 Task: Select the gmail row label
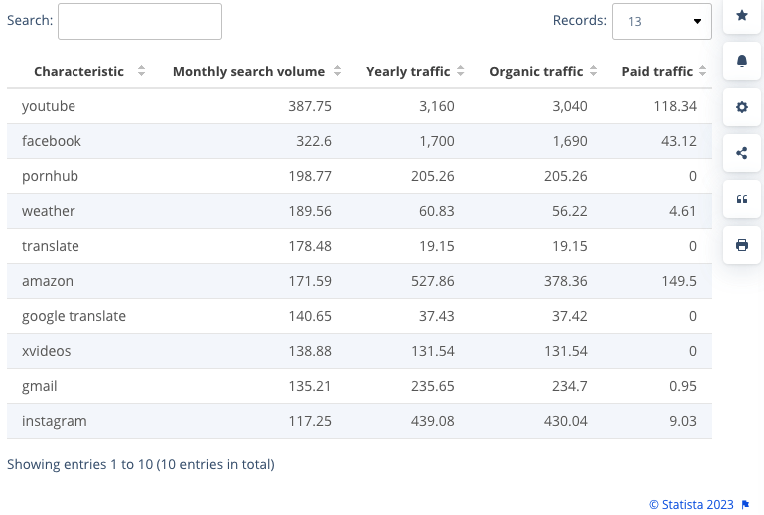pyautogui.click(x=39, y=386)
